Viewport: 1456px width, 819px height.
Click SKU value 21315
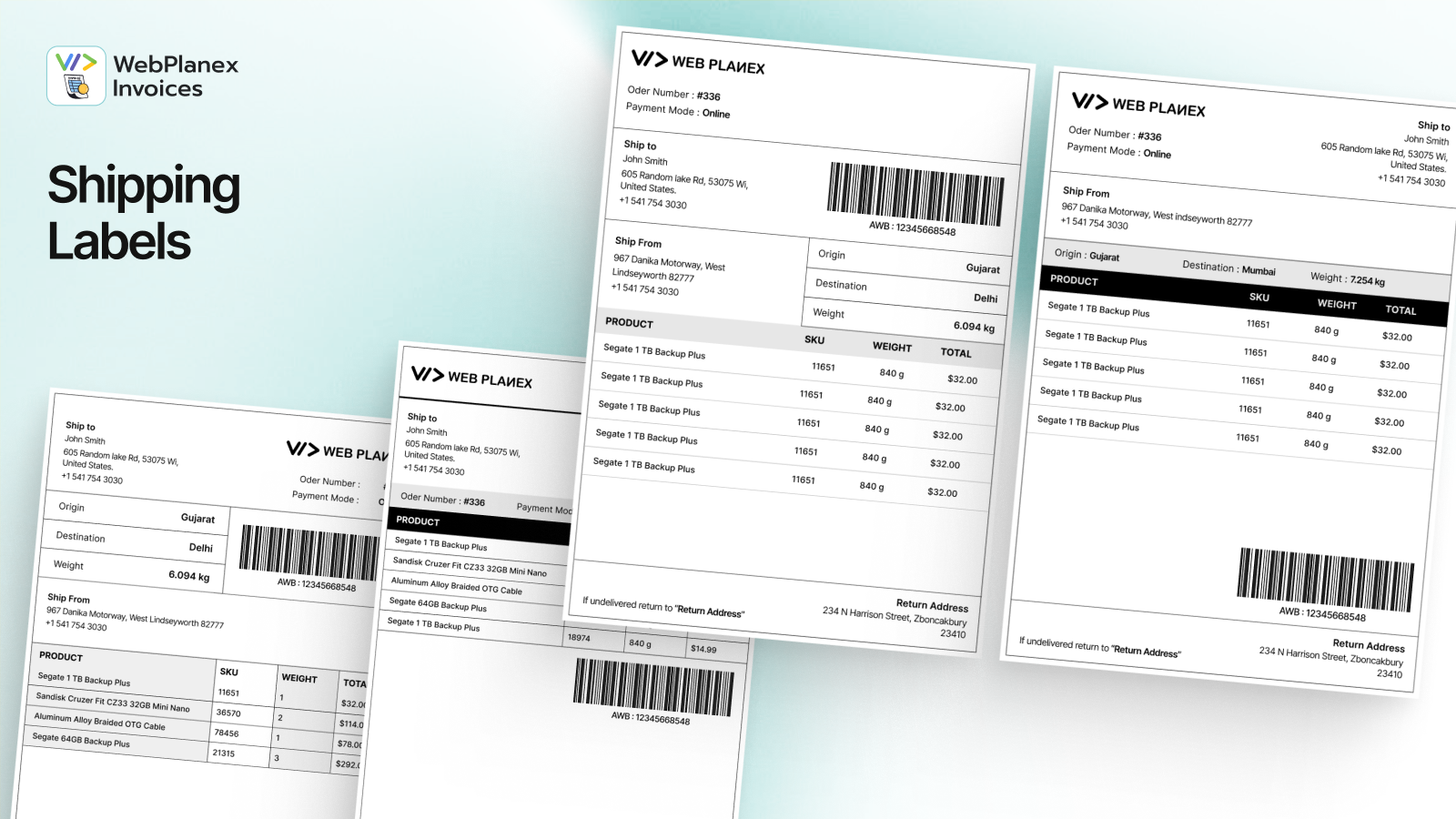(223, 753)
